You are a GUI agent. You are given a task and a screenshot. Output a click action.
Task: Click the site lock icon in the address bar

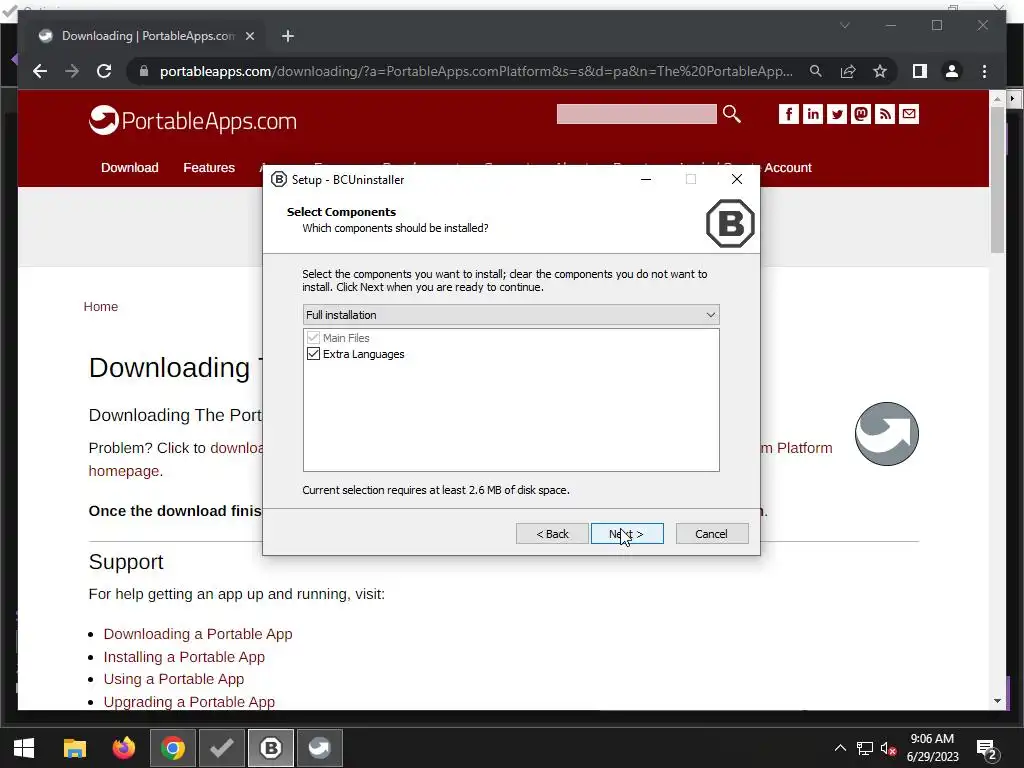pyautogui.click(x=144, y=71)
